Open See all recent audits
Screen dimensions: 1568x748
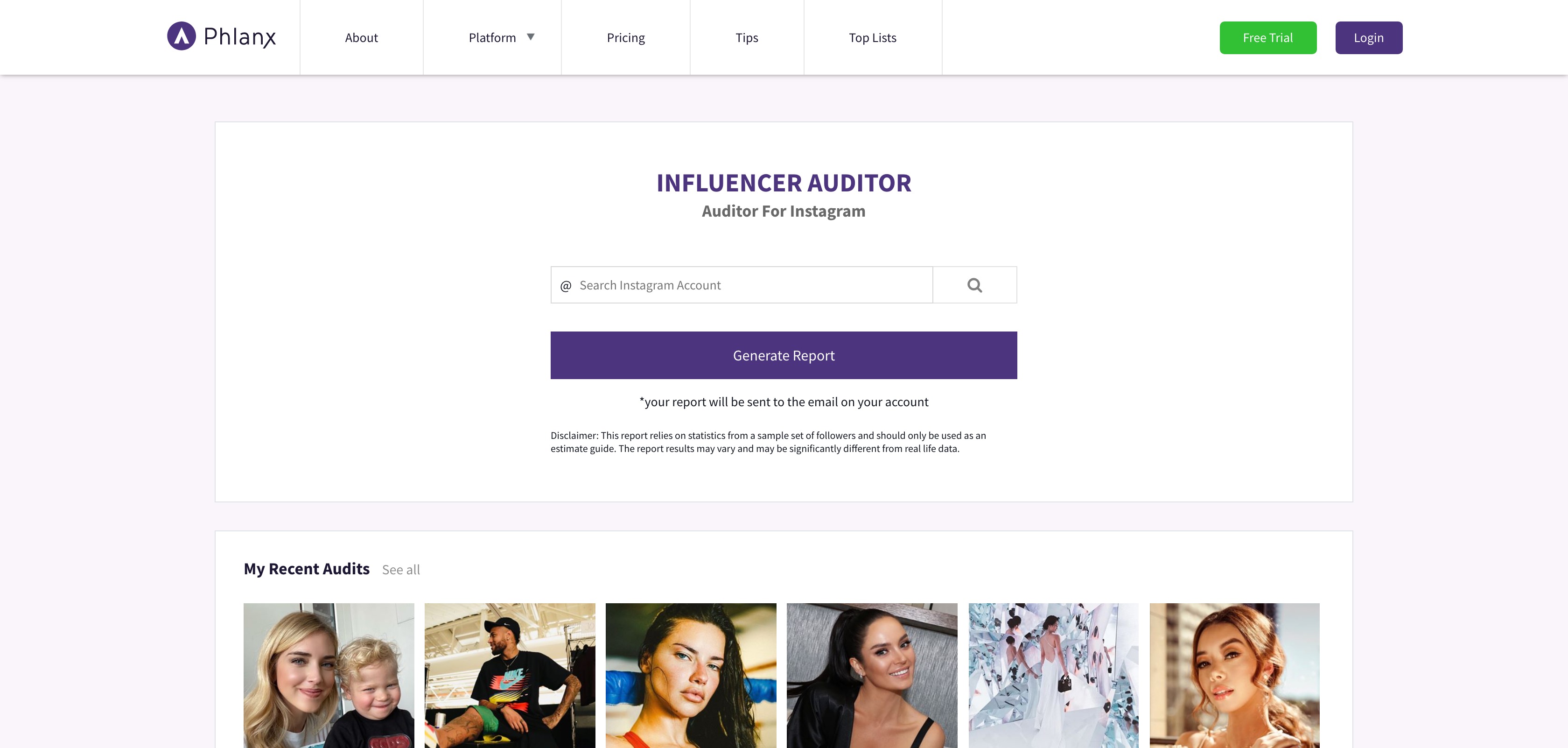tap(401, 570)
